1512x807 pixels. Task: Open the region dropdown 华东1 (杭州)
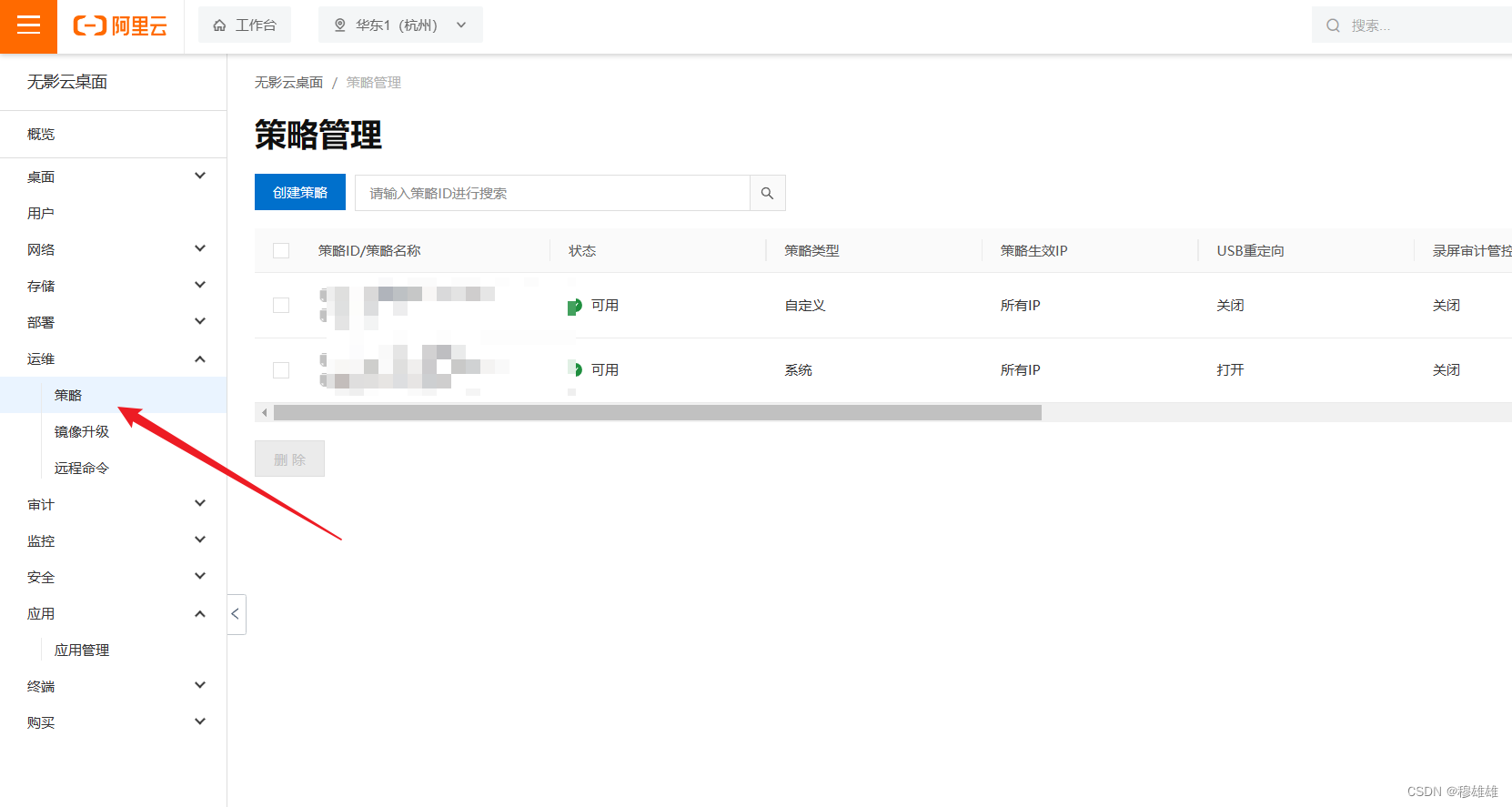point(400,25)
